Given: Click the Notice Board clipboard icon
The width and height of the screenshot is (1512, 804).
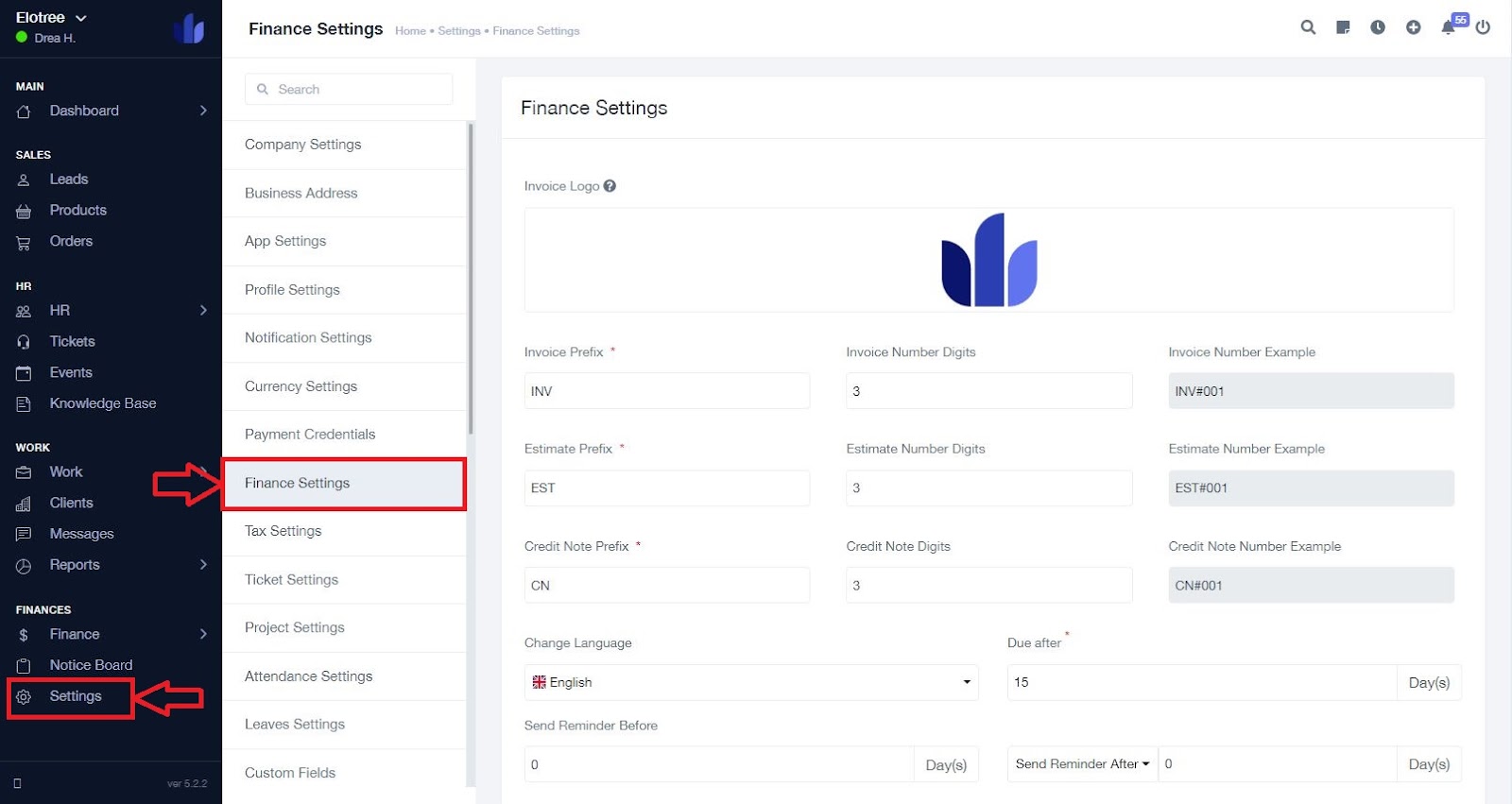Looking at the screenshot, I should point(24,666).
